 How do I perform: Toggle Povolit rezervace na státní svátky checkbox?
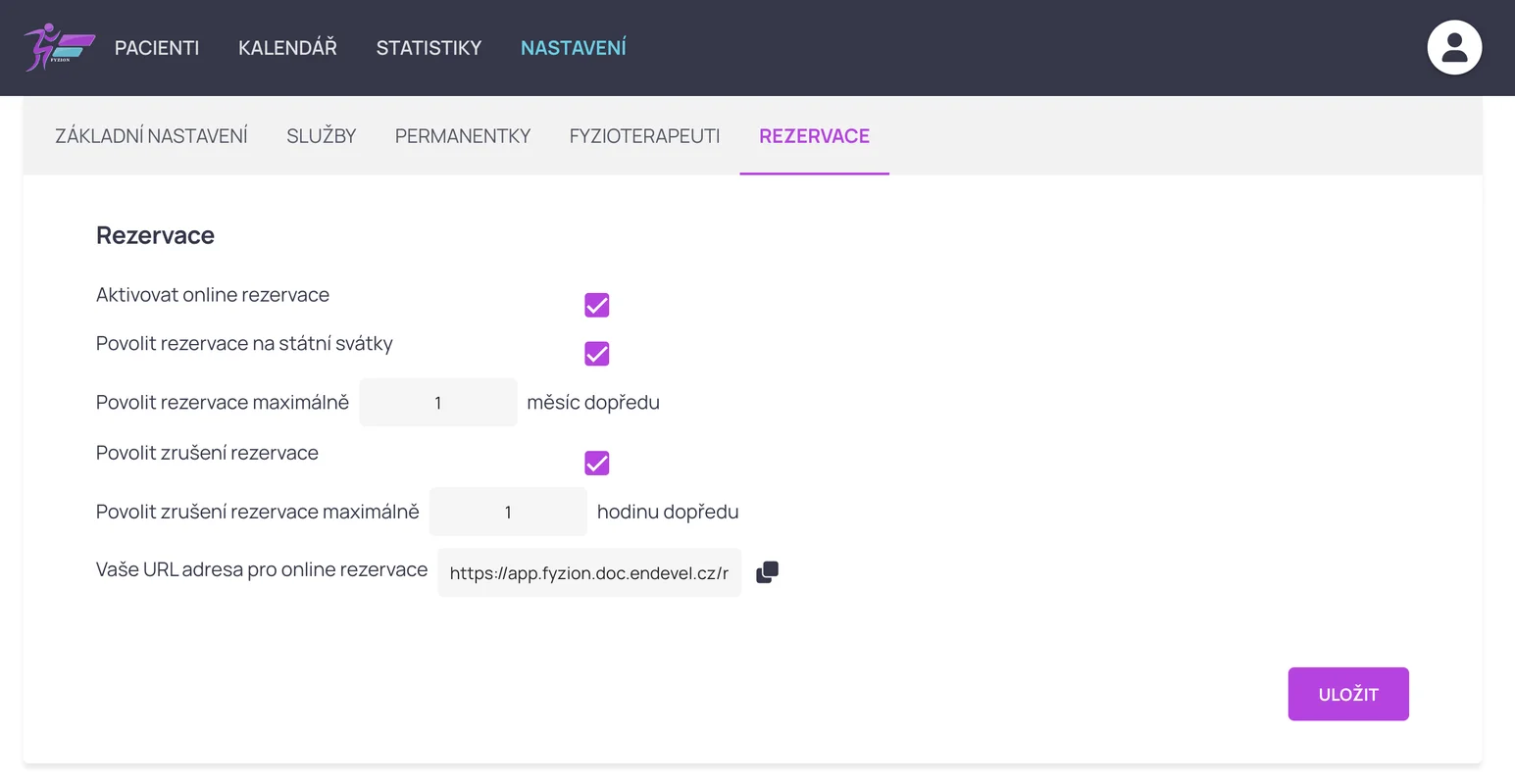[596, 354]
